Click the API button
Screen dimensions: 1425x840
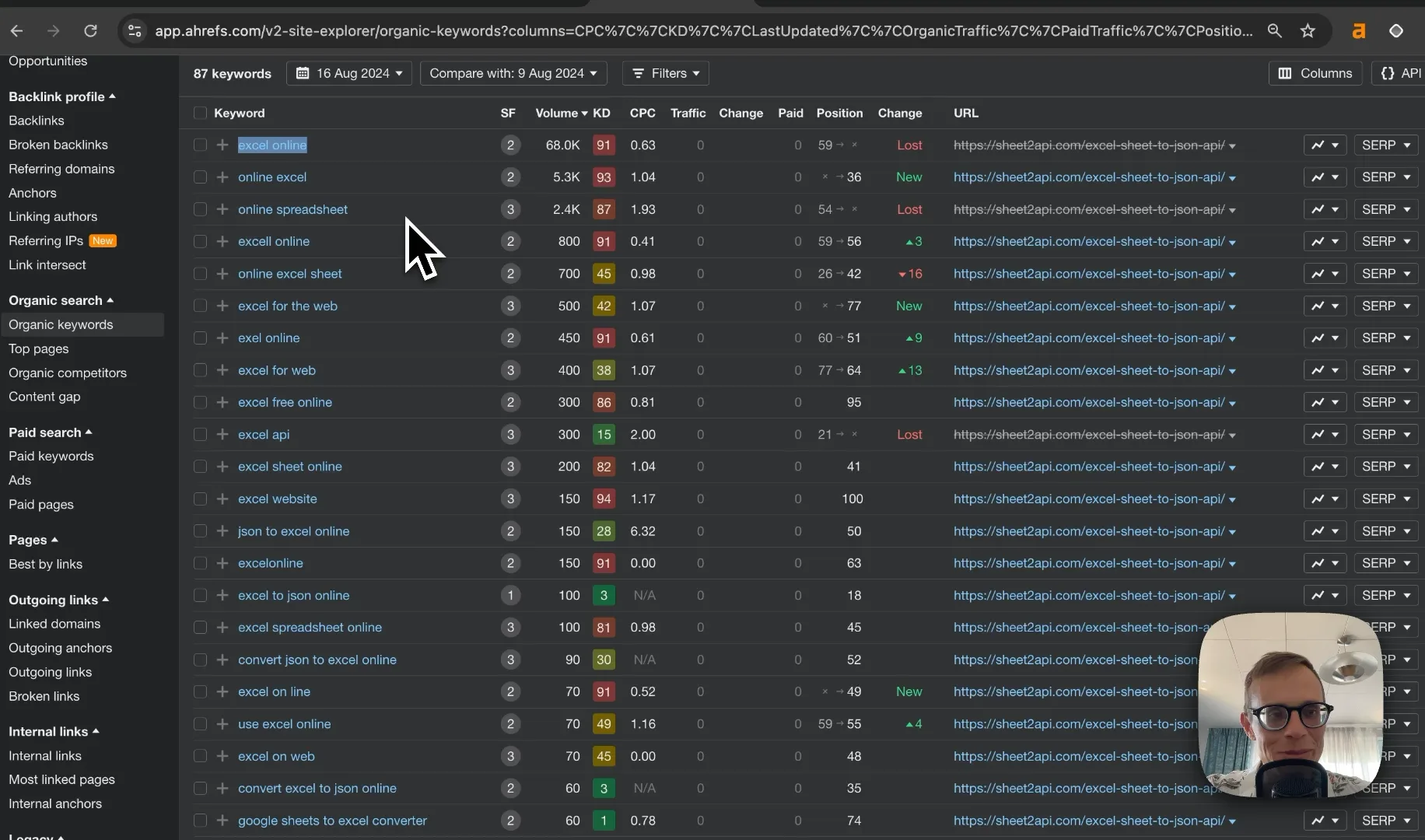pos(1400,73)
